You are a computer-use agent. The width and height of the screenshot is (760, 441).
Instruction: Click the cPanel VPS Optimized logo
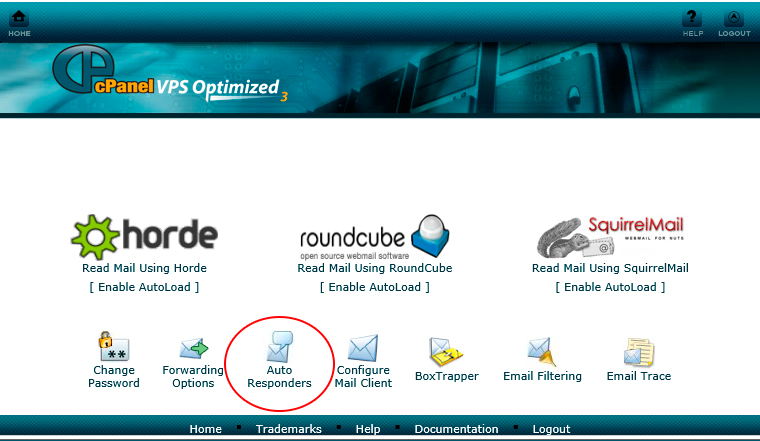(170, 74)
